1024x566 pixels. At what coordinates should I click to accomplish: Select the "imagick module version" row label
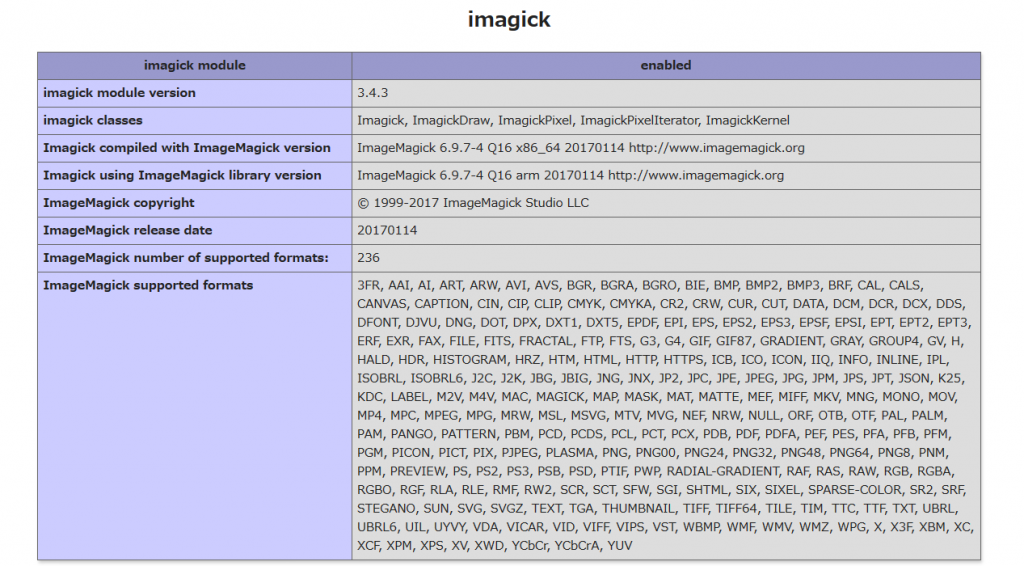coord(119,93)
